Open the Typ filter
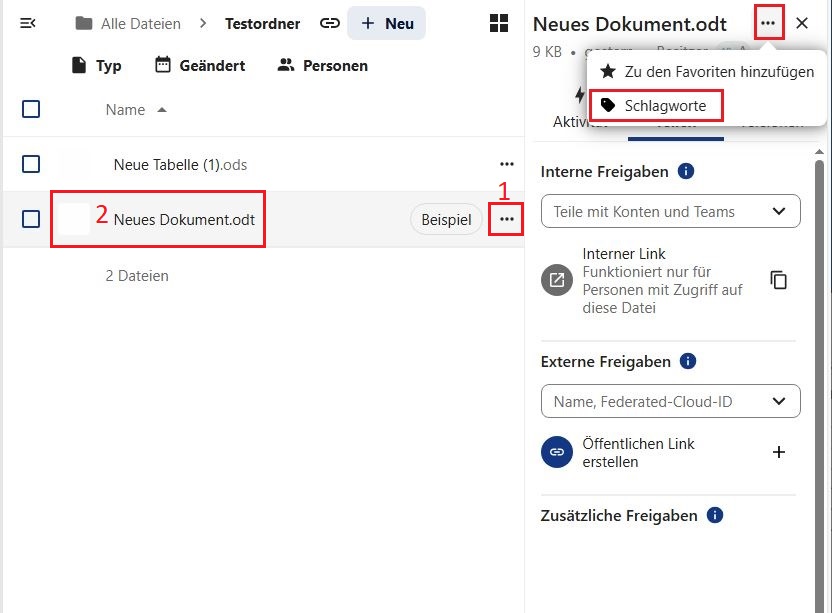This screenshot has width=832, height=613. click(x=96, y=65)
